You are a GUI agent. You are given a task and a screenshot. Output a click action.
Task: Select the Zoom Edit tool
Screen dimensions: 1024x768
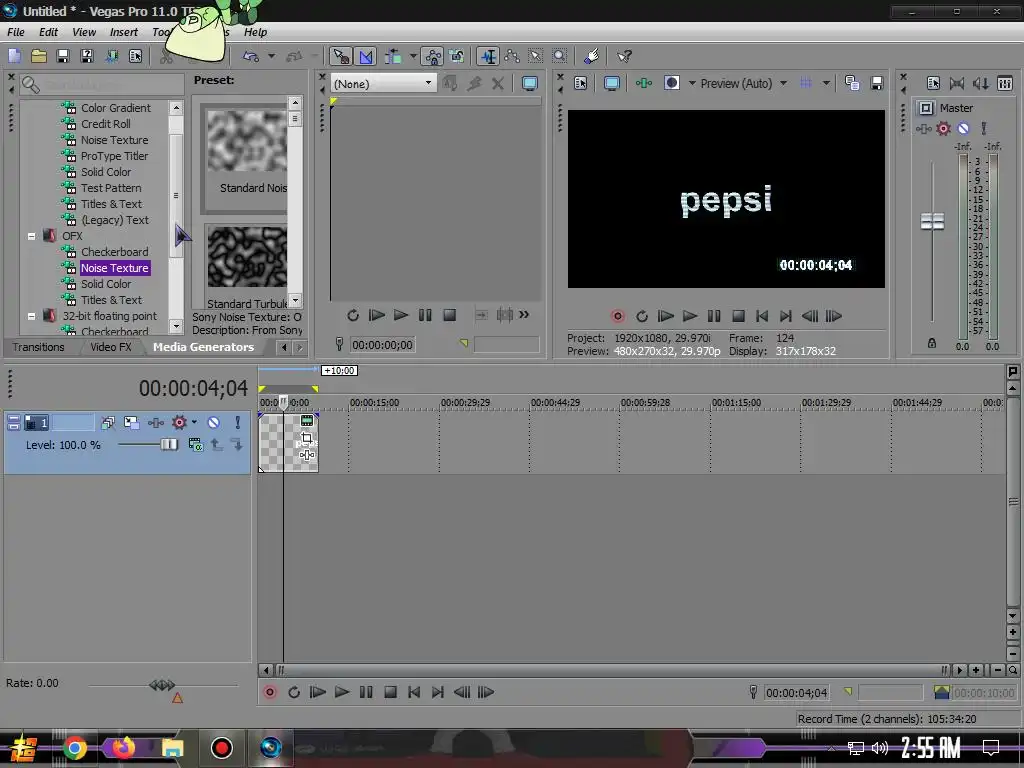[560, 56]
